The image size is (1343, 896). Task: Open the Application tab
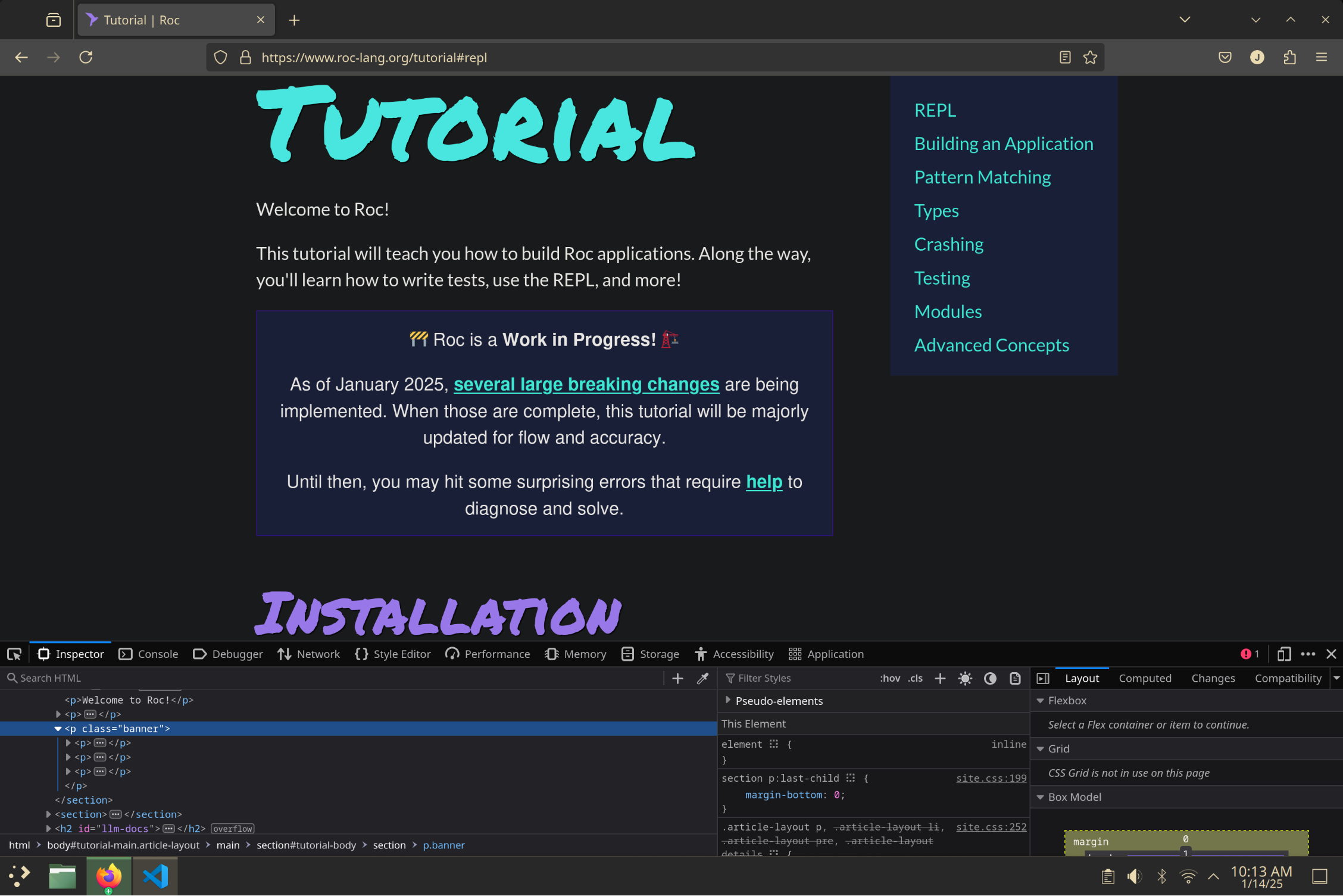pos(826,654)
